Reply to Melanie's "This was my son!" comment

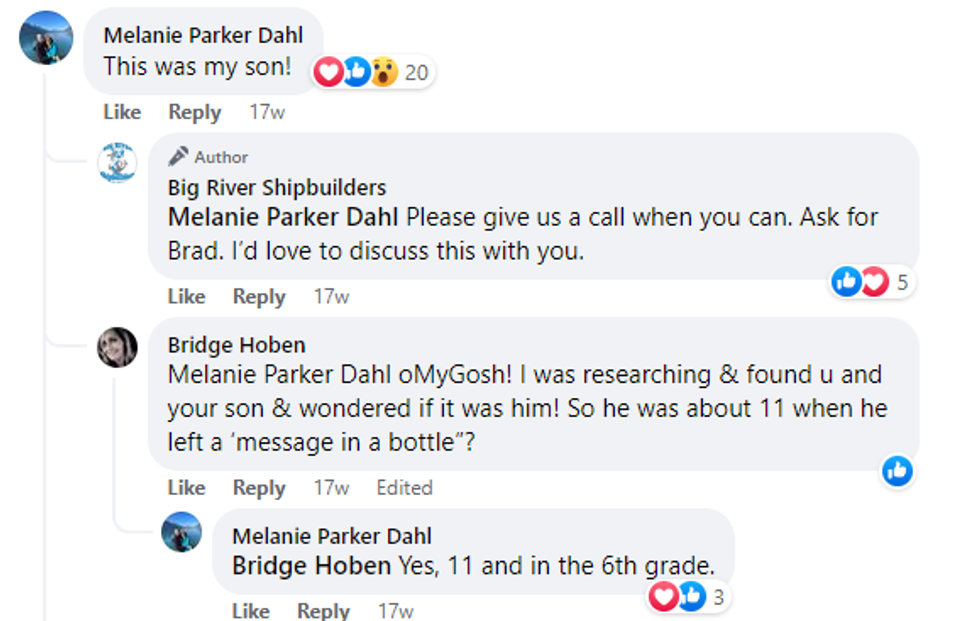tap(194, 112)
